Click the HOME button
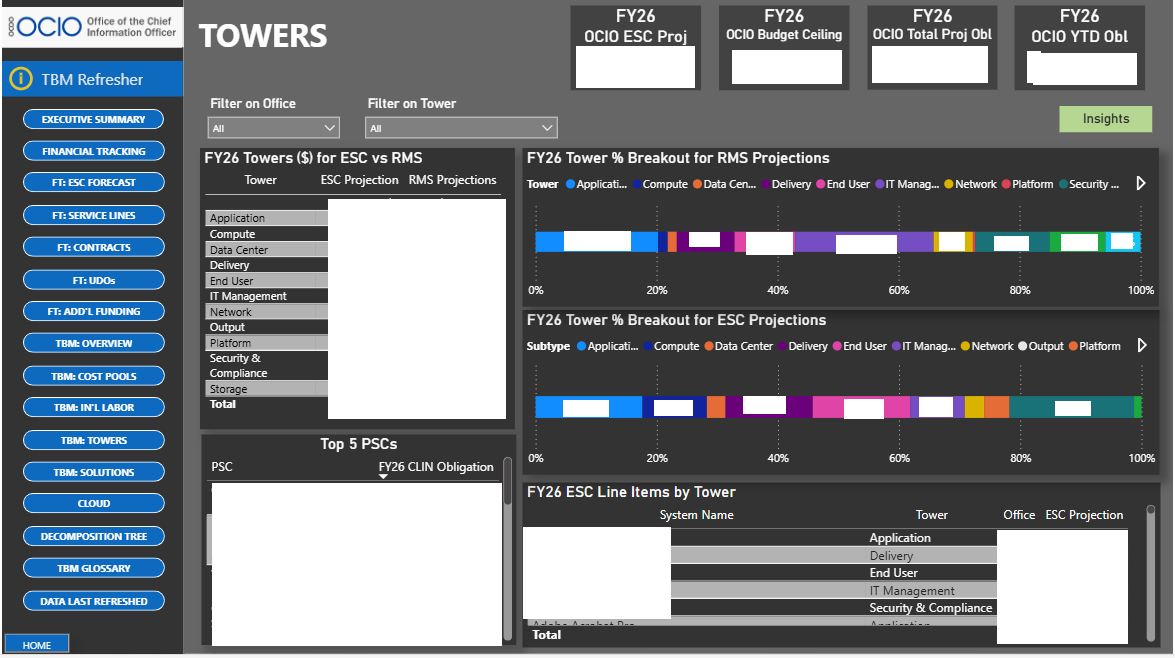The image size is (1175, 658). [x=37, y=645]
